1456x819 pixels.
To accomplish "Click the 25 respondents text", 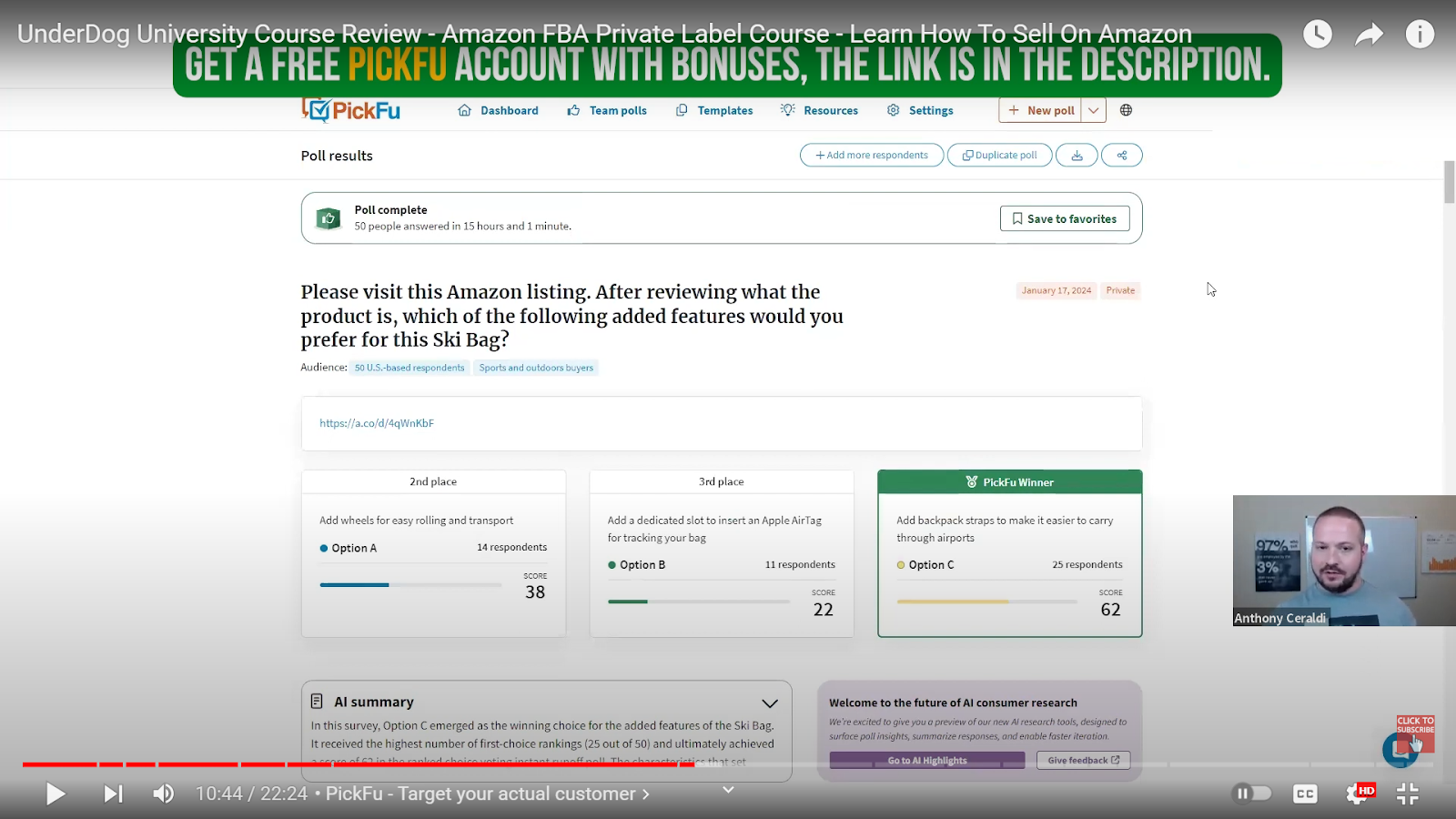I will tap(1087, 565).
